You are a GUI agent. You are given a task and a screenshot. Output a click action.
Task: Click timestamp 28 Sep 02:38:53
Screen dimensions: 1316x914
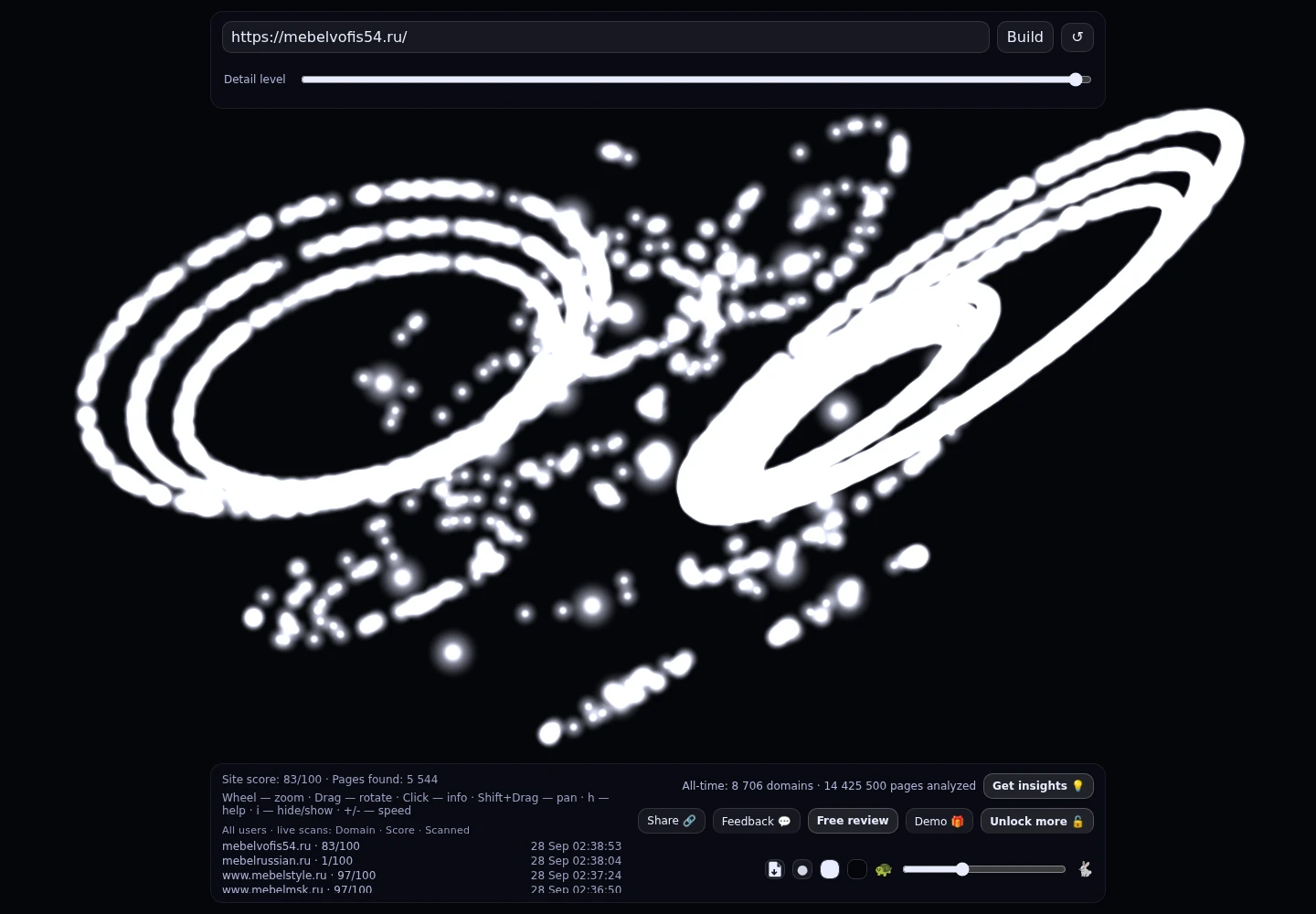[576, 846]
